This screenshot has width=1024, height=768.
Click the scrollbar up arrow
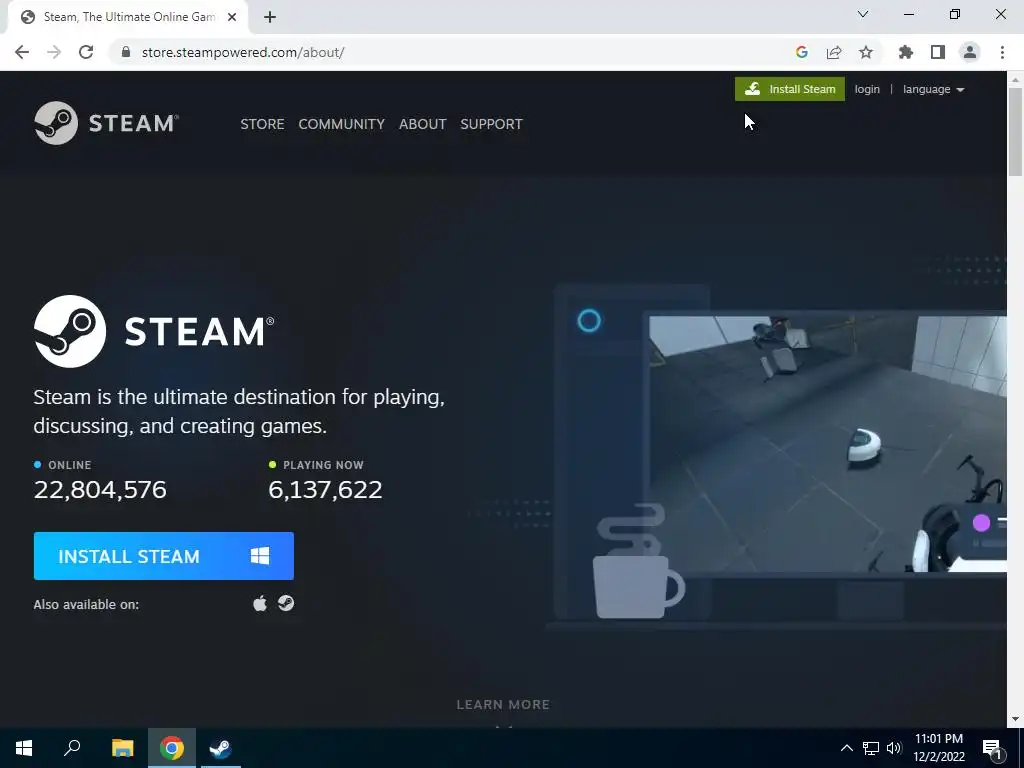1015,80
